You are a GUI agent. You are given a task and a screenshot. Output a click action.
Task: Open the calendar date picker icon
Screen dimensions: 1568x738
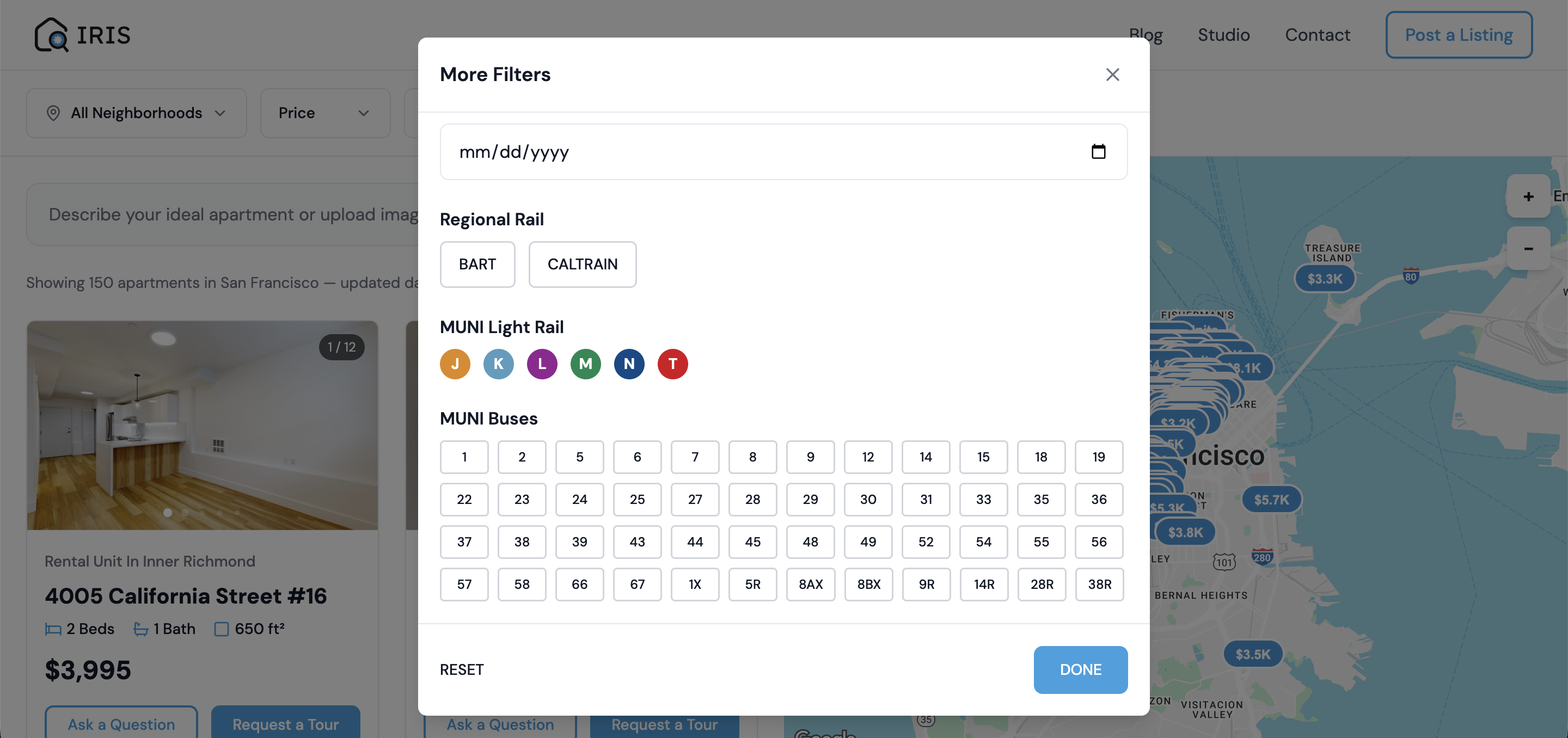coord(1098,151)
